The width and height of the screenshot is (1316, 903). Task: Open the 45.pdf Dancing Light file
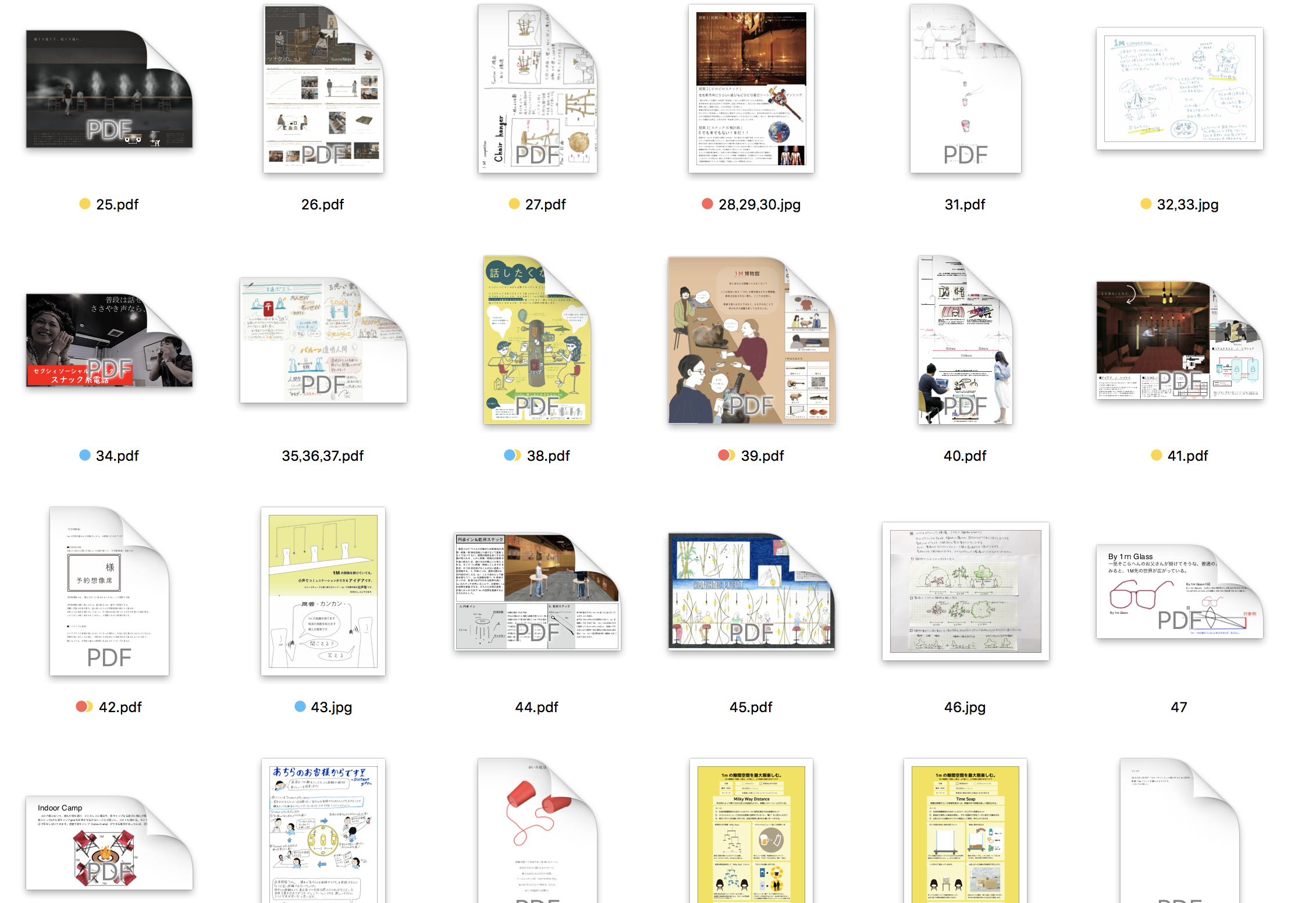point(751,591)
